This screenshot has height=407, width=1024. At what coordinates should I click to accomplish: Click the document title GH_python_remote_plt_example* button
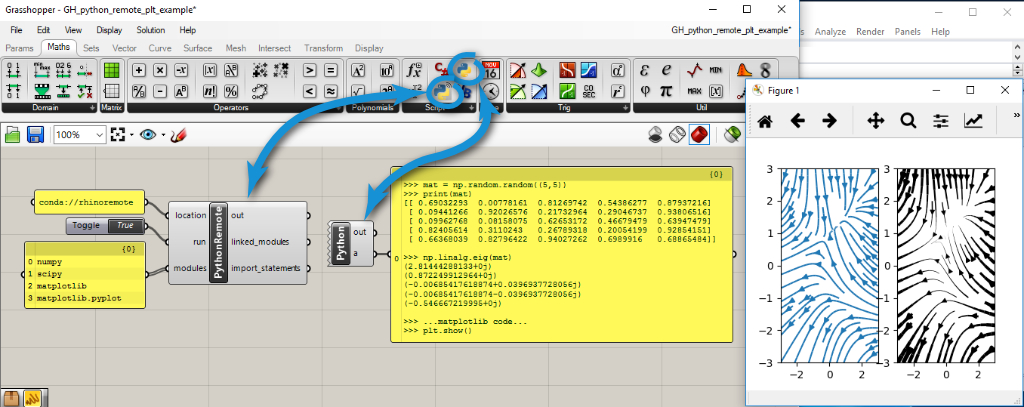731,30
